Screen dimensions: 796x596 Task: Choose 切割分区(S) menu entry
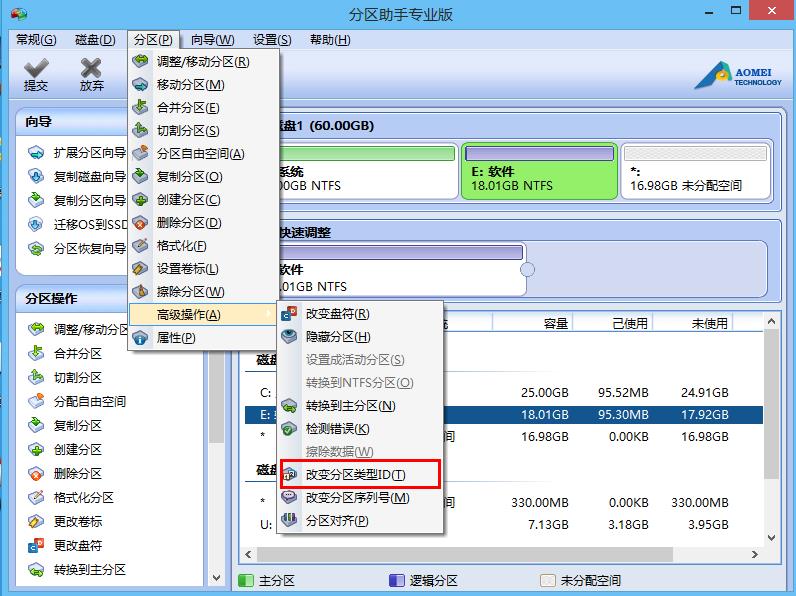(x=203, y=130)
